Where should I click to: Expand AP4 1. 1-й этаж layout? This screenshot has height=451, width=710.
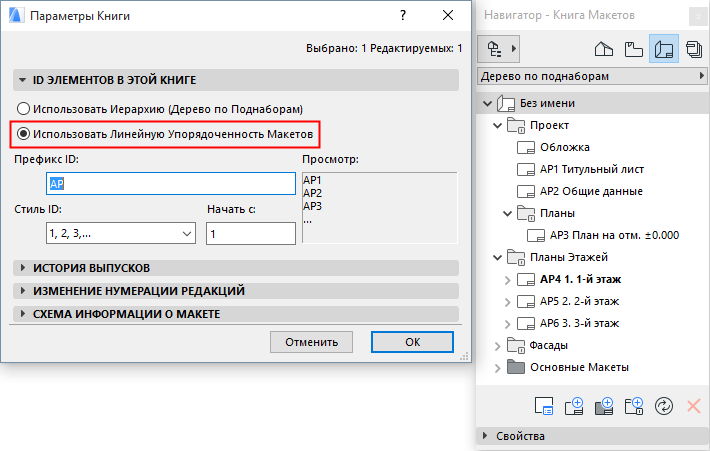[x=508, y=280]
